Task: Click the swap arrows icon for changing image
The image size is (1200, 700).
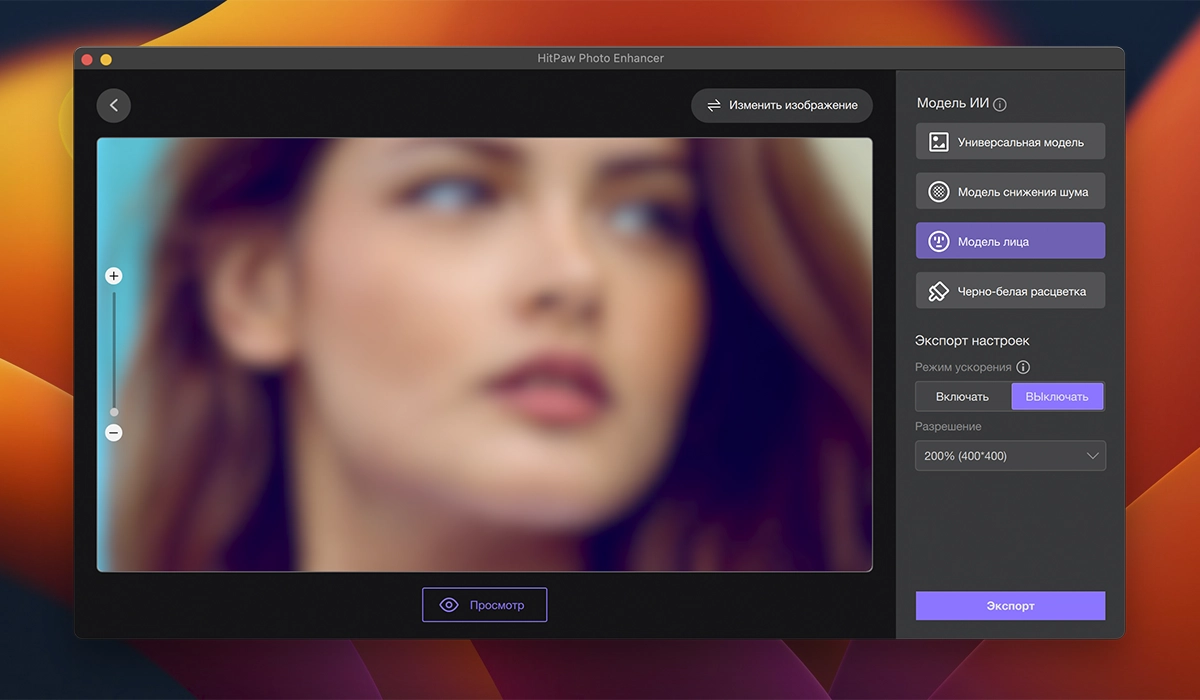Action: [714, 105]
